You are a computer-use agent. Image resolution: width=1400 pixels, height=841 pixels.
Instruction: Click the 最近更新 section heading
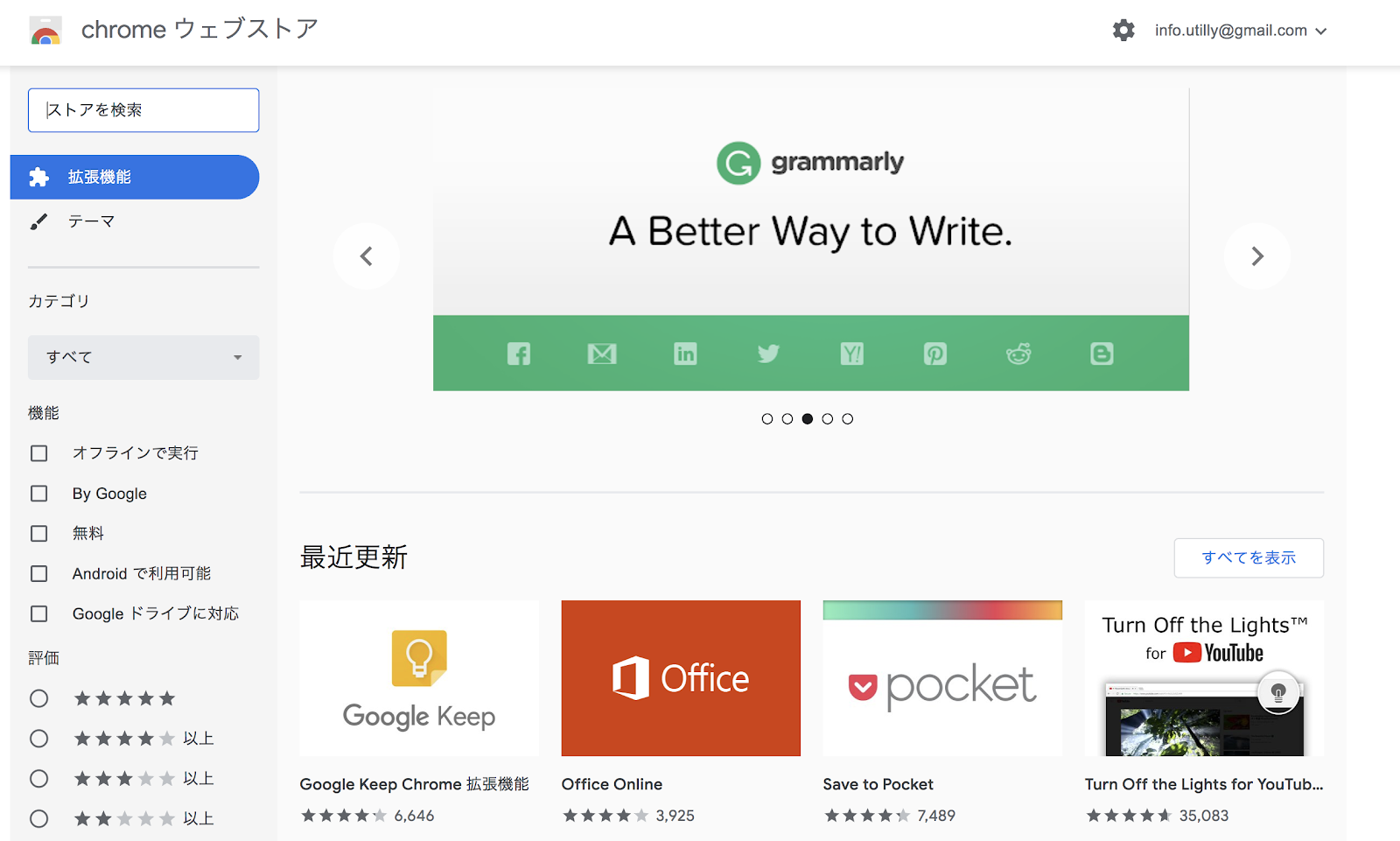tap(354, 557)
